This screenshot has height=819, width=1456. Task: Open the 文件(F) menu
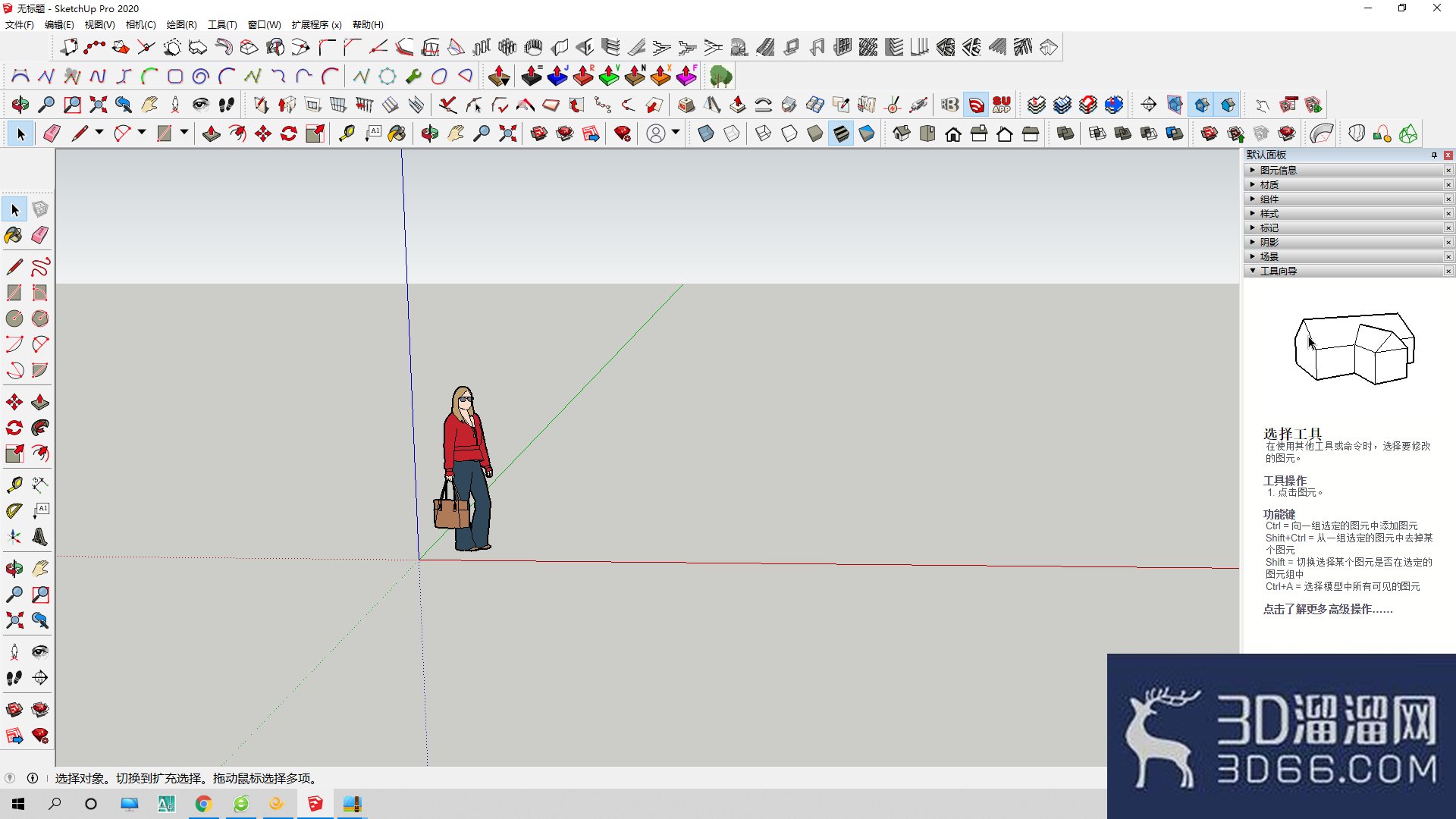(x=20, y=24)
